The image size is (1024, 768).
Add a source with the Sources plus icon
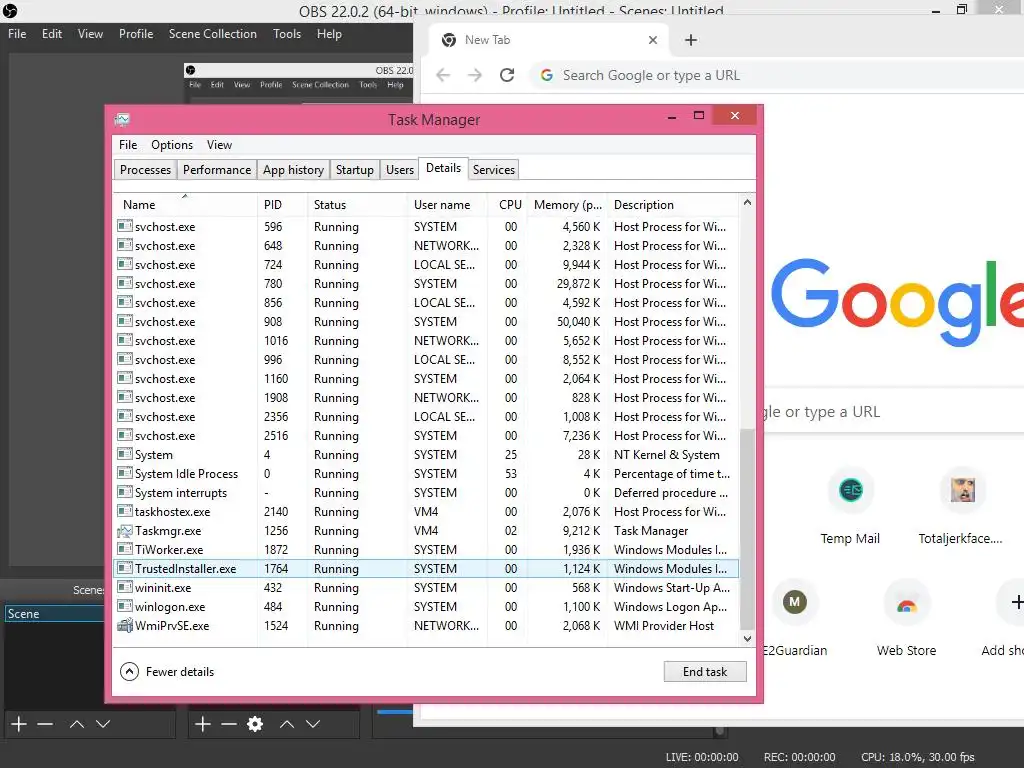point(203,724)
